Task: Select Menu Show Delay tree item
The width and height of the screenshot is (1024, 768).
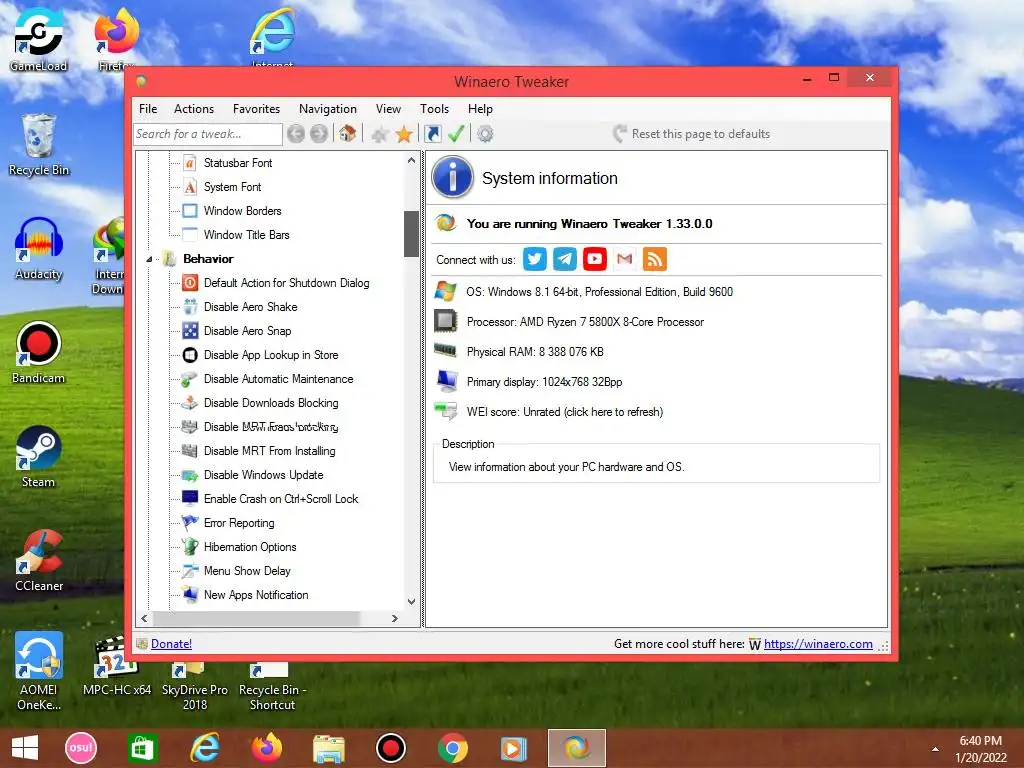Action: (x=247, y=571)
